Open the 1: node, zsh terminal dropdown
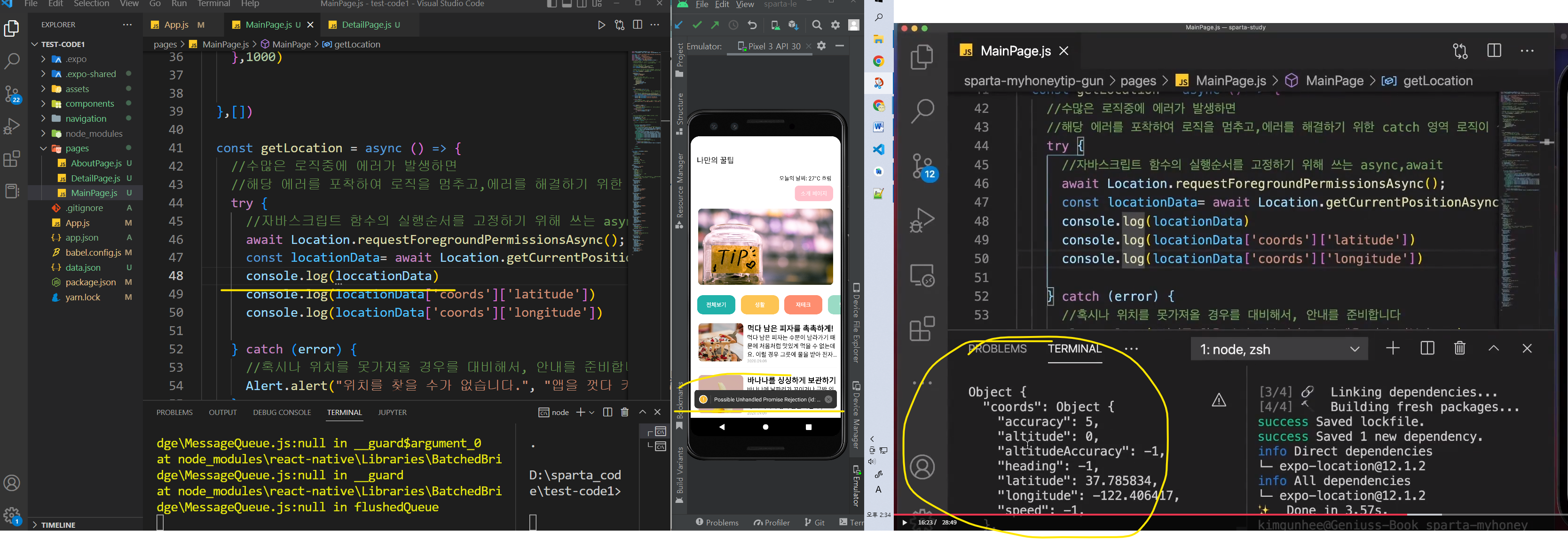The width and height of the screenshot is (1568, 540). pyautogui.click(x=1279, y=349)
